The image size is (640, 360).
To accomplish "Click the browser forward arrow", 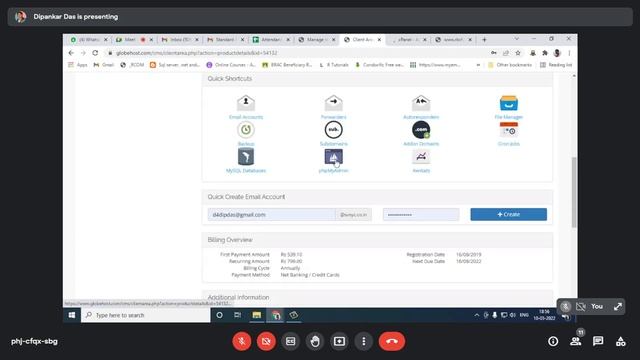I will (83, 53).
